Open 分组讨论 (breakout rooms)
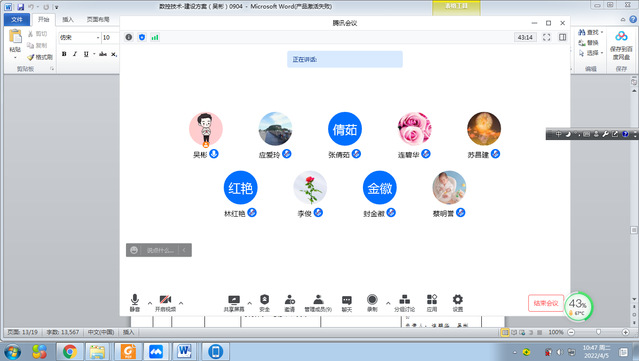Viewport: 639px width, 361px height. point(404,304)
